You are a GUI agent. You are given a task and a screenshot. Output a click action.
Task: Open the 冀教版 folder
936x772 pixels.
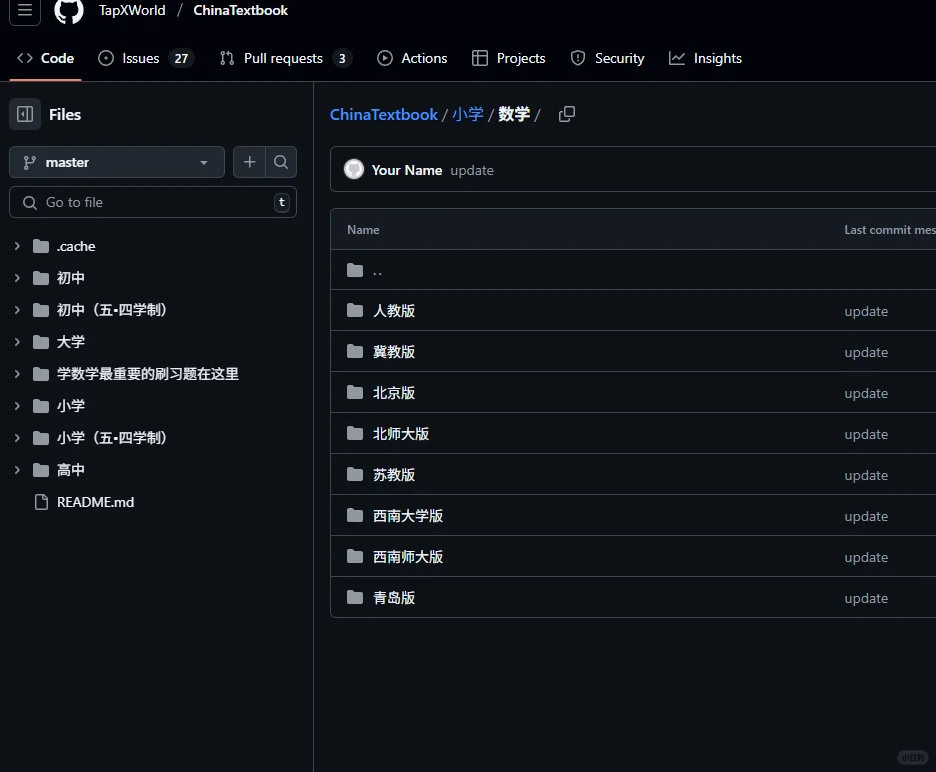coord(394,352)
